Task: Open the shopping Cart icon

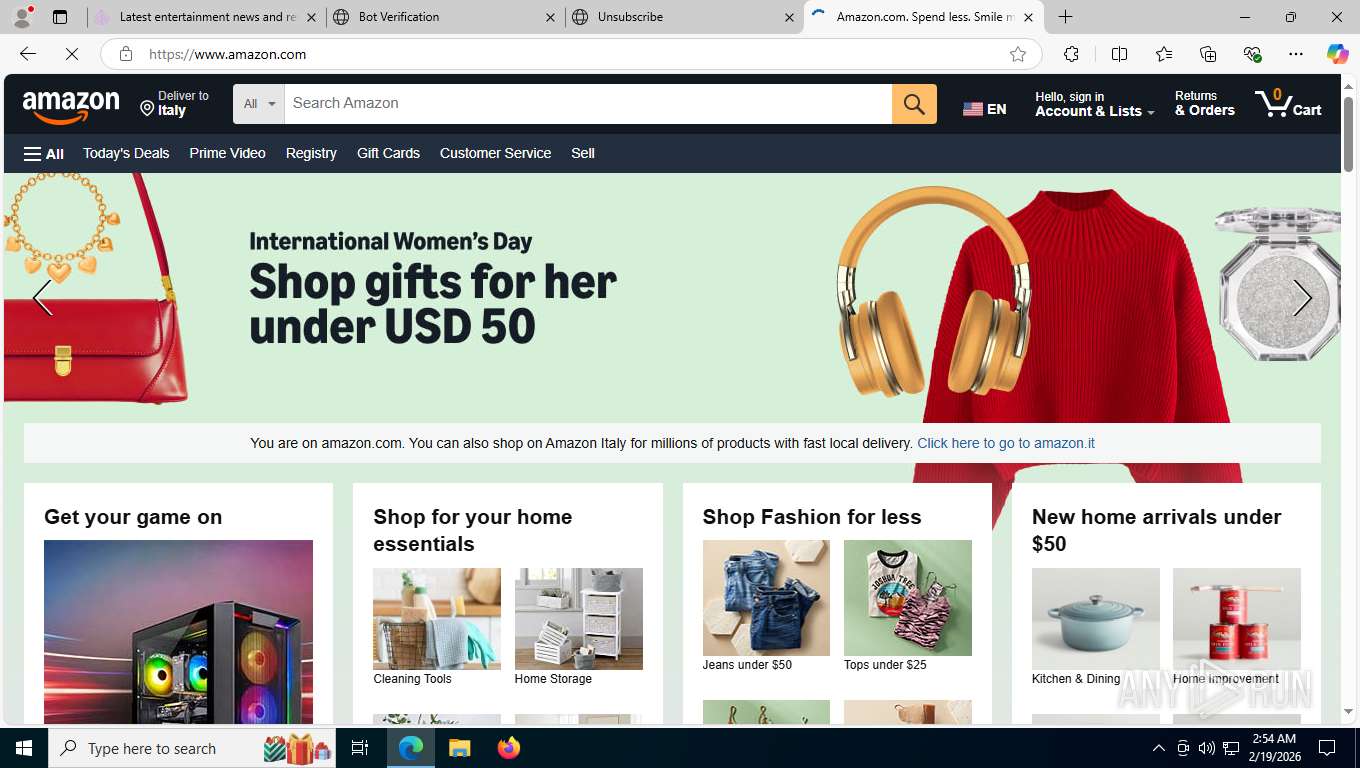Action: coord(1288,103)
